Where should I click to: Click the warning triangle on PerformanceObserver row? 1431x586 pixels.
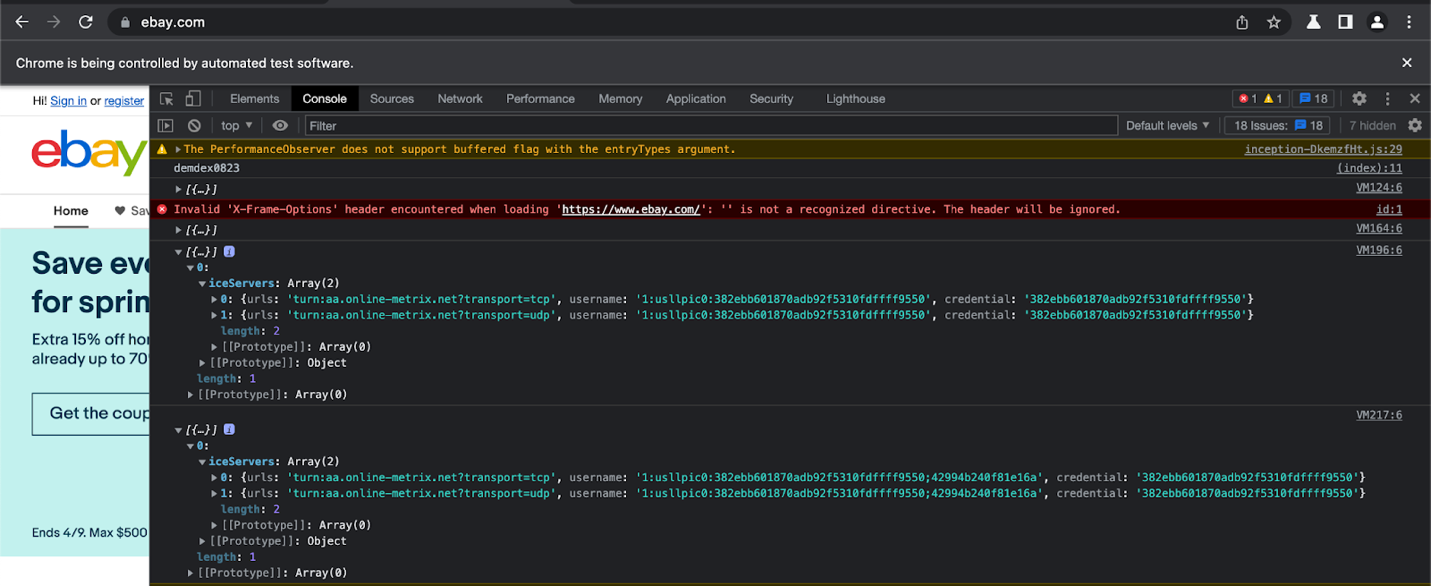point(162,150)
